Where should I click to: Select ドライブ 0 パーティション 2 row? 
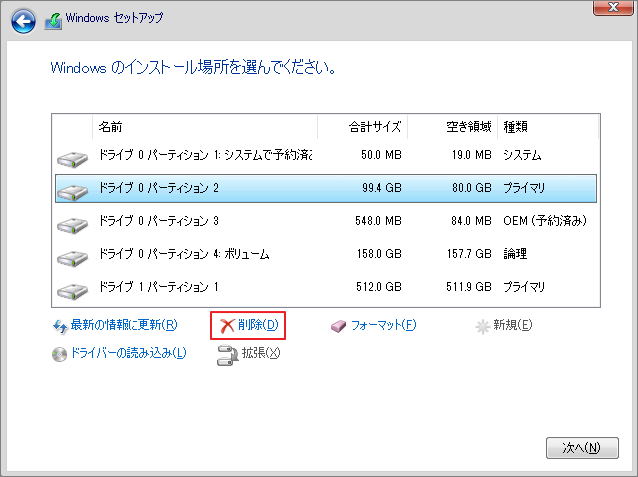coord(326,188)
